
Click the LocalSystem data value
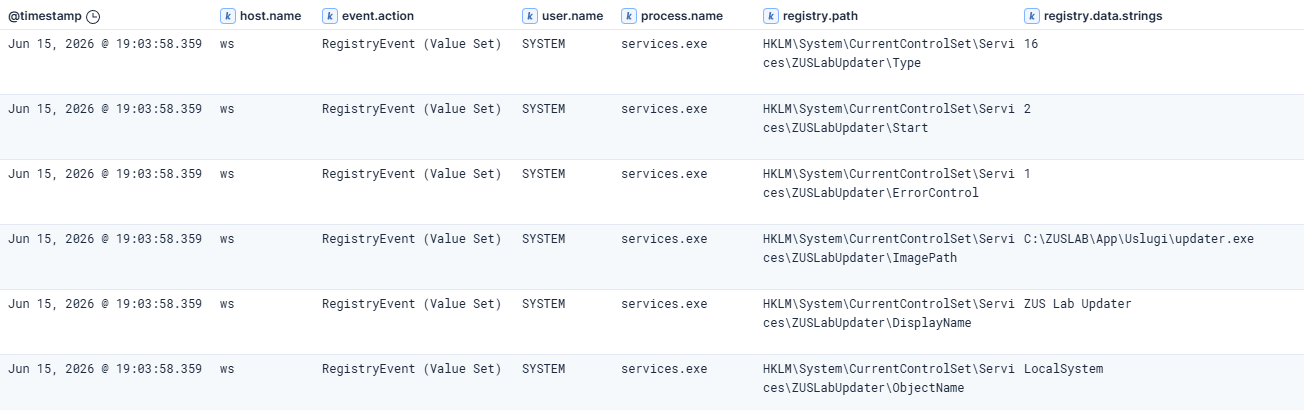click(1063, 369)
